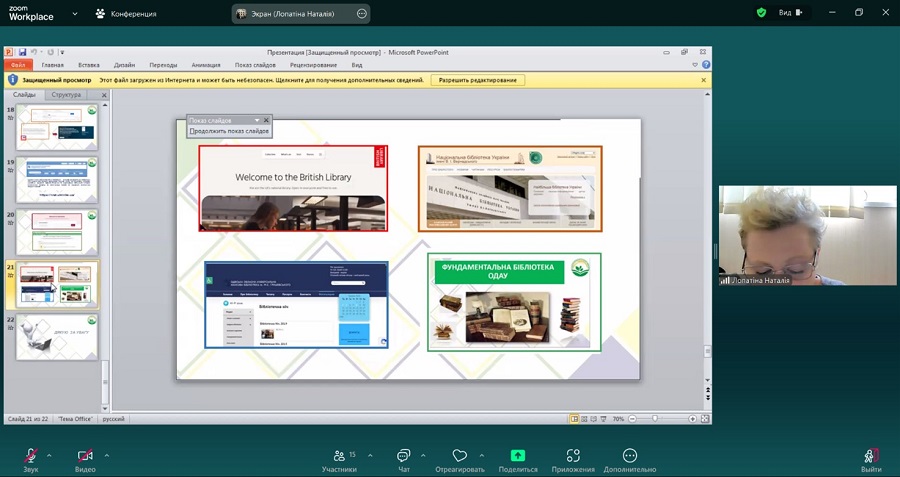The image size is (900, 477).
Task: Switch to Normal view in the status bar
Action: click(575, 419)
